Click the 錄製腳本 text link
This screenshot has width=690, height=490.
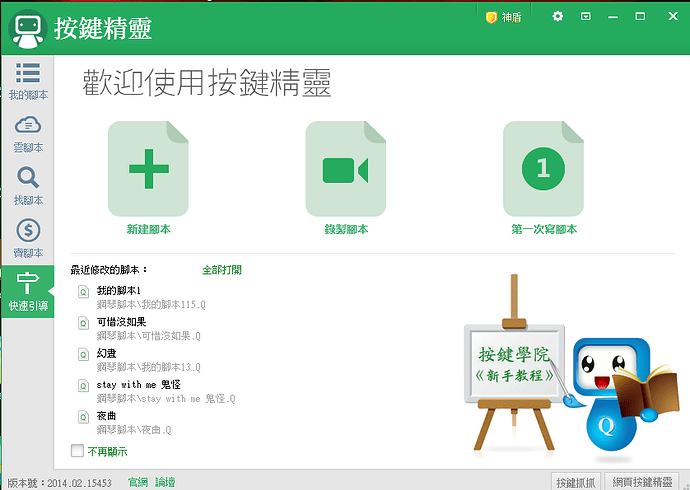pyautogui.click(x=346, y=229)
